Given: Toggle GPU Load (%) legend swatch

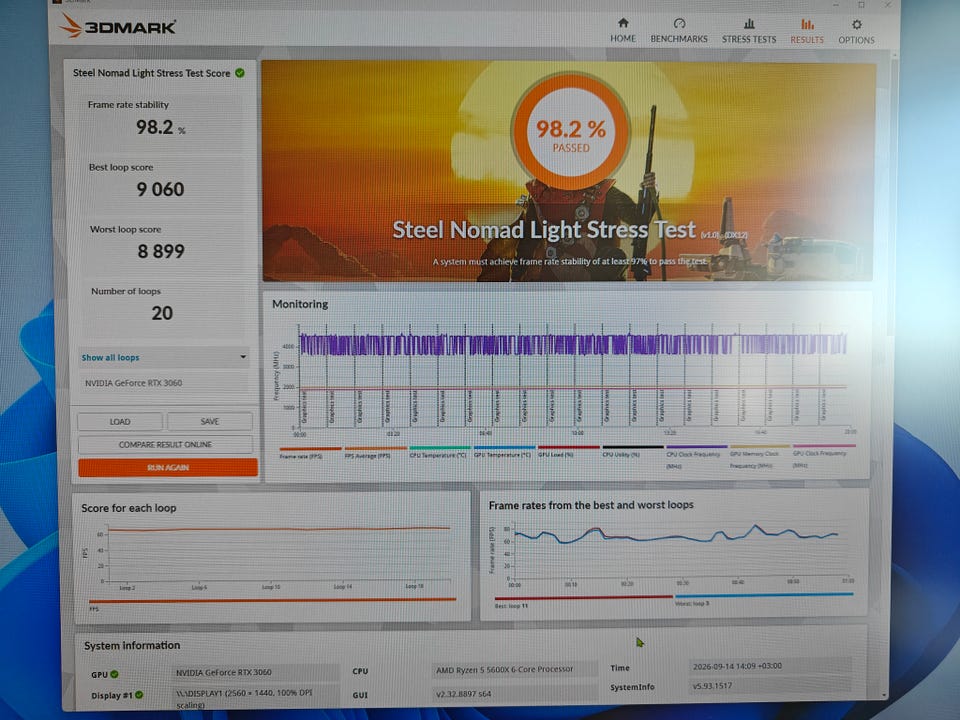Looking at the screenshot, I should click(569, 447).
